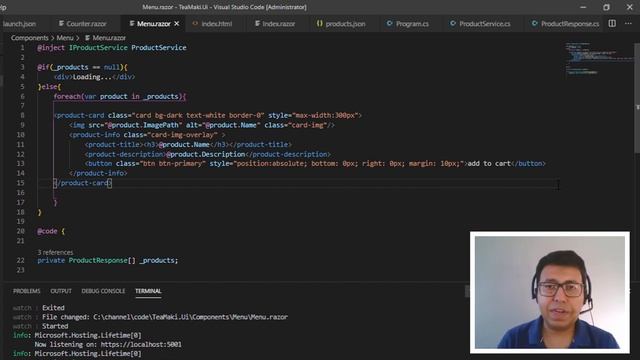The width and height of the screenshot is (640, 360).
Task: Select the TERMINAL panel tab
Action: coord(148,291)
